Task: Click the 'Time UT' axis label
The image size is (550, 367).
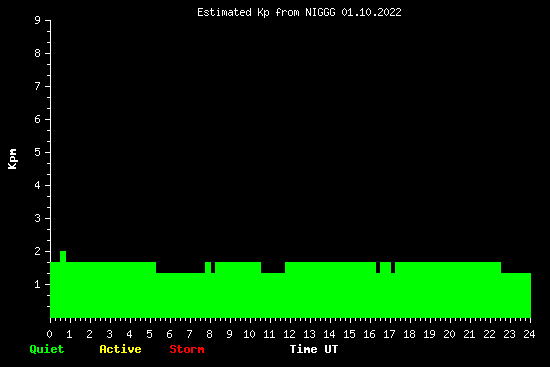Action: click(314, 349)
